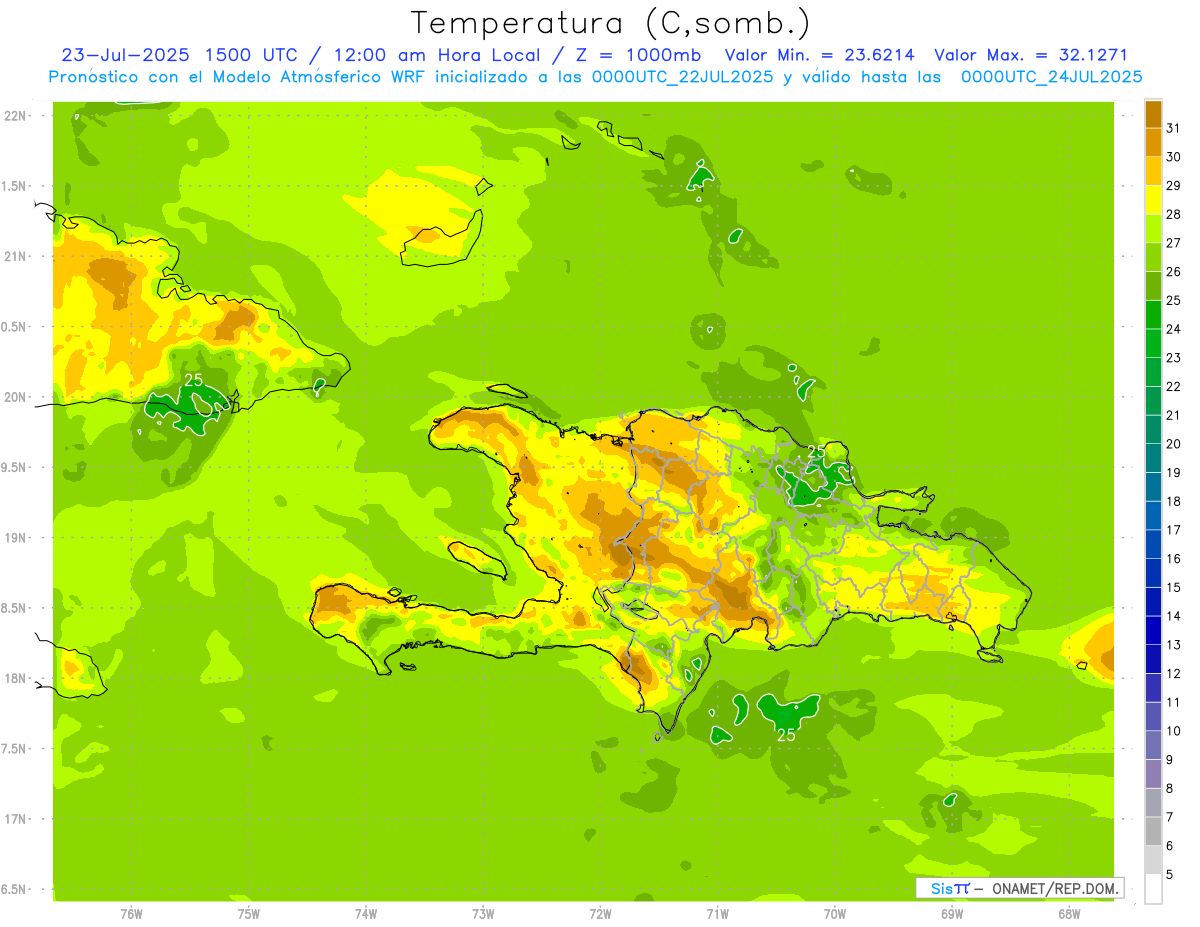Click the "72W" longitude axis label
Viewport: 1200px width, 927px height.
click(600, 914)
